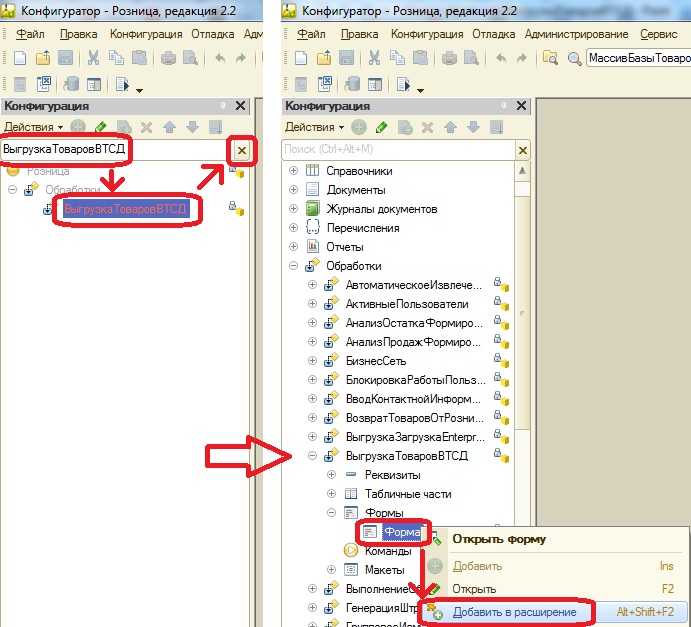Screen dimensions: 691x627
Task: Click МассивБазыТоваров search box in right toolbar
Action: [x=639, y=58]
